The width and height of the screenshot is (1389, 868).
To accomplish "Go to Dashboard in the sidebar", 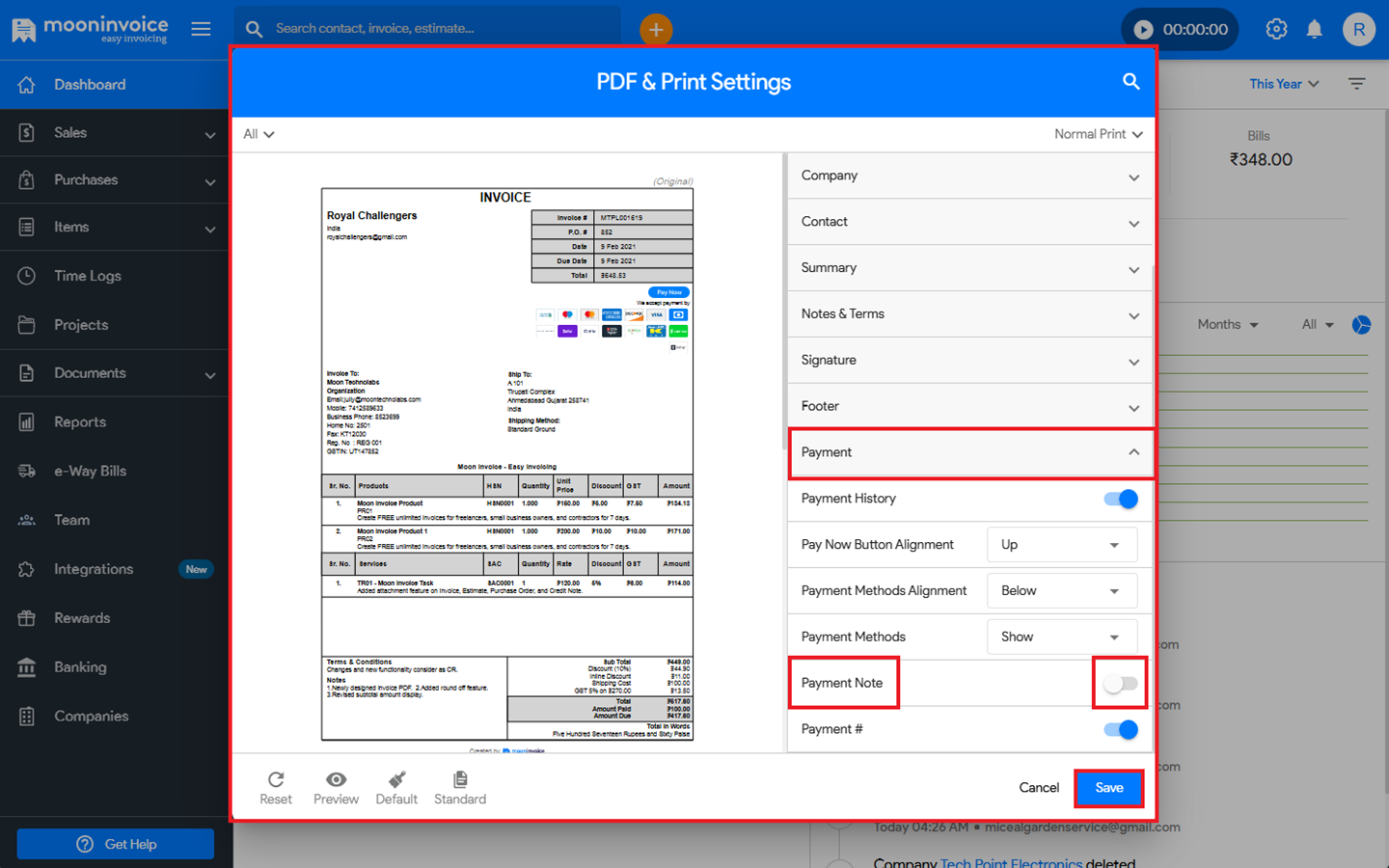I will [x=90, y=85].
